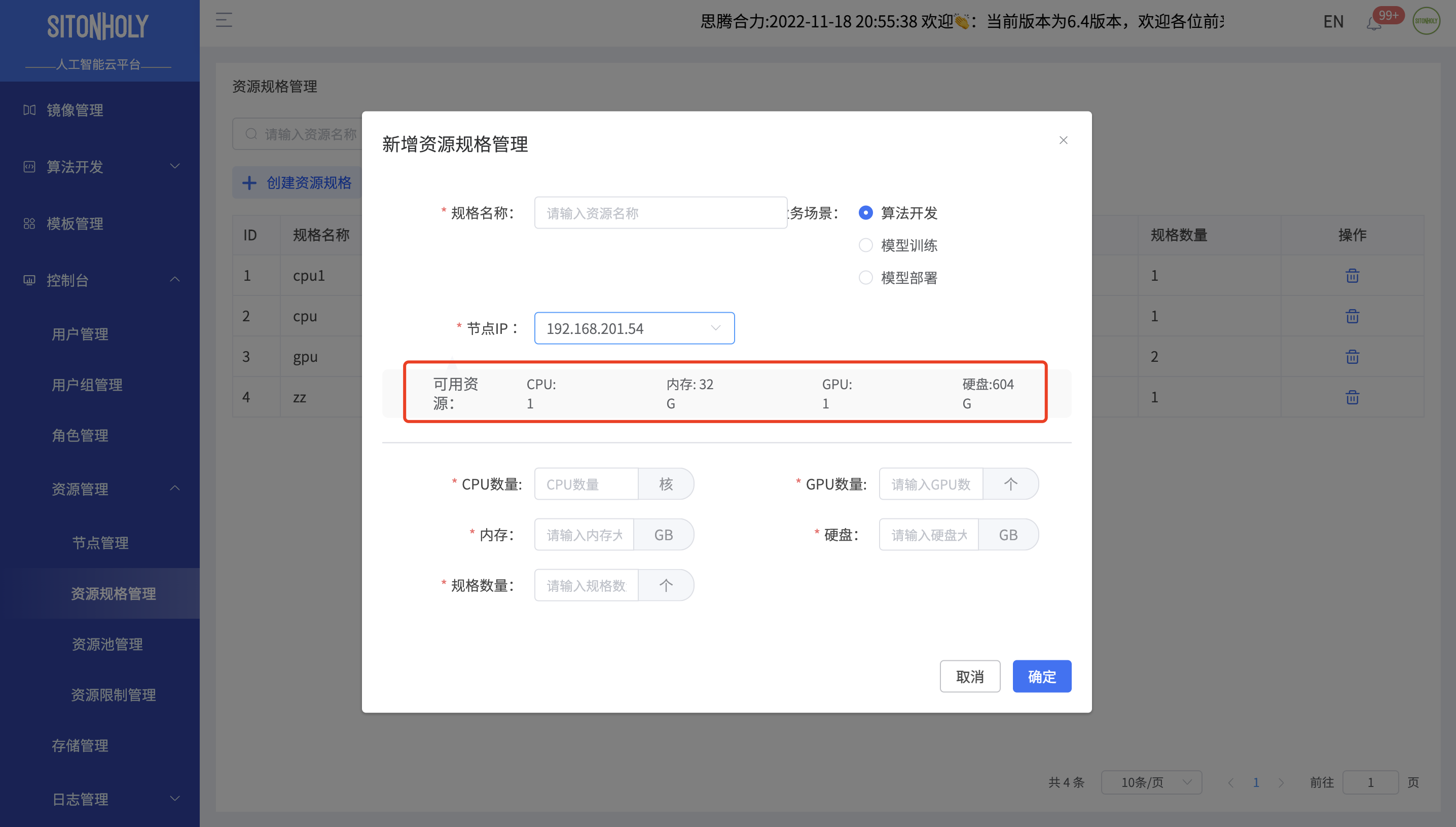Click the sidebar collapse hamburger icon
1456x827 pixels.
tap(224, 20)
